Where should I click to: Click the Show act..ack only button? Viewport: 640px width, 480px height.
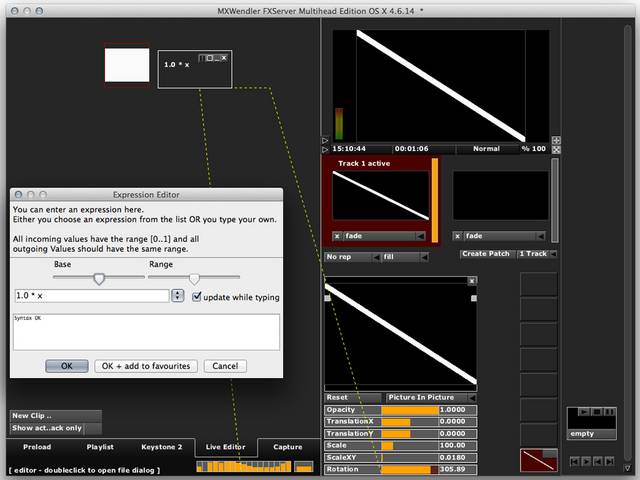tap(56, 428)
